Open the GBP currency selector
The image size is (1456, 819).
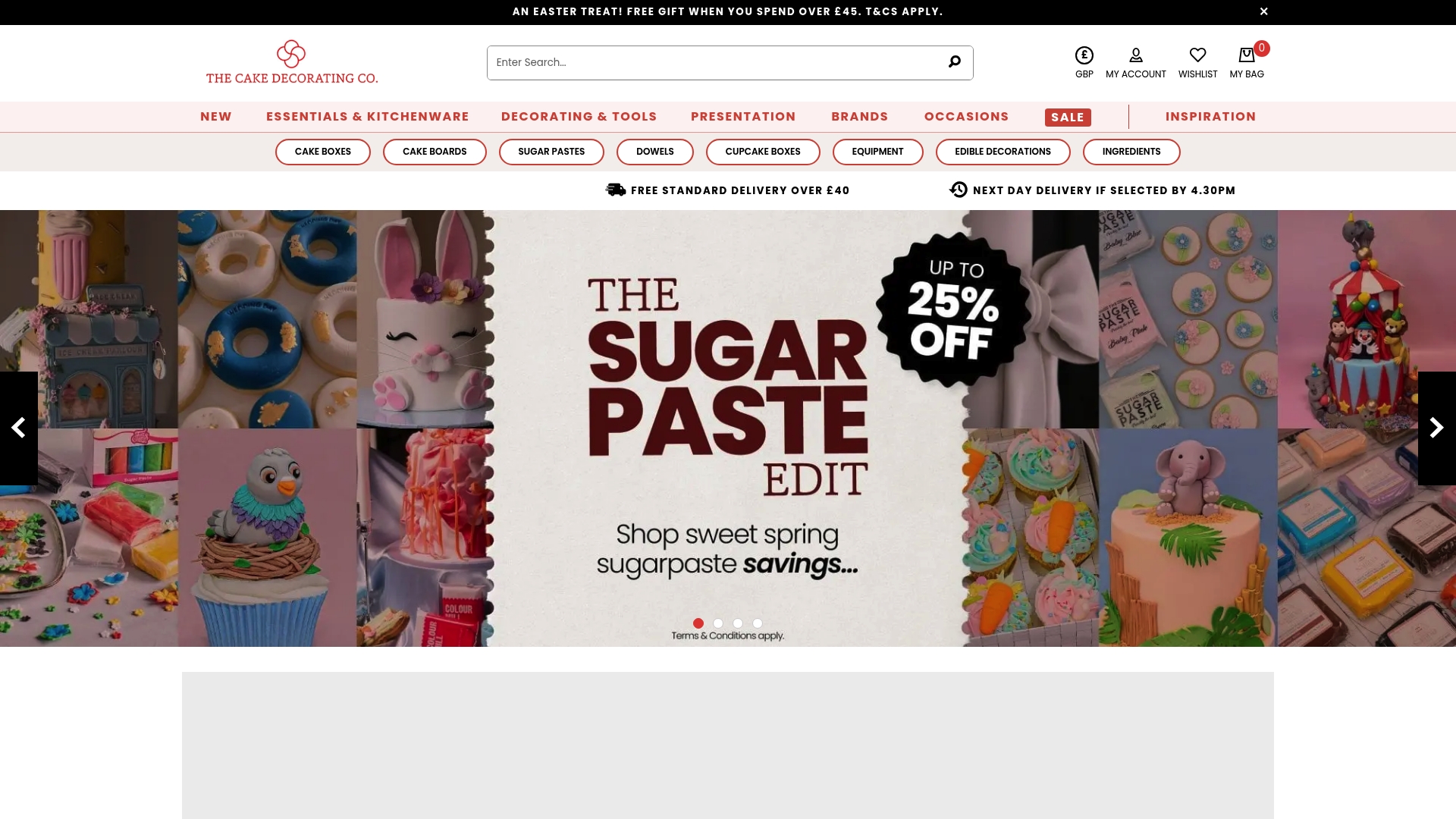(1084, 55)
